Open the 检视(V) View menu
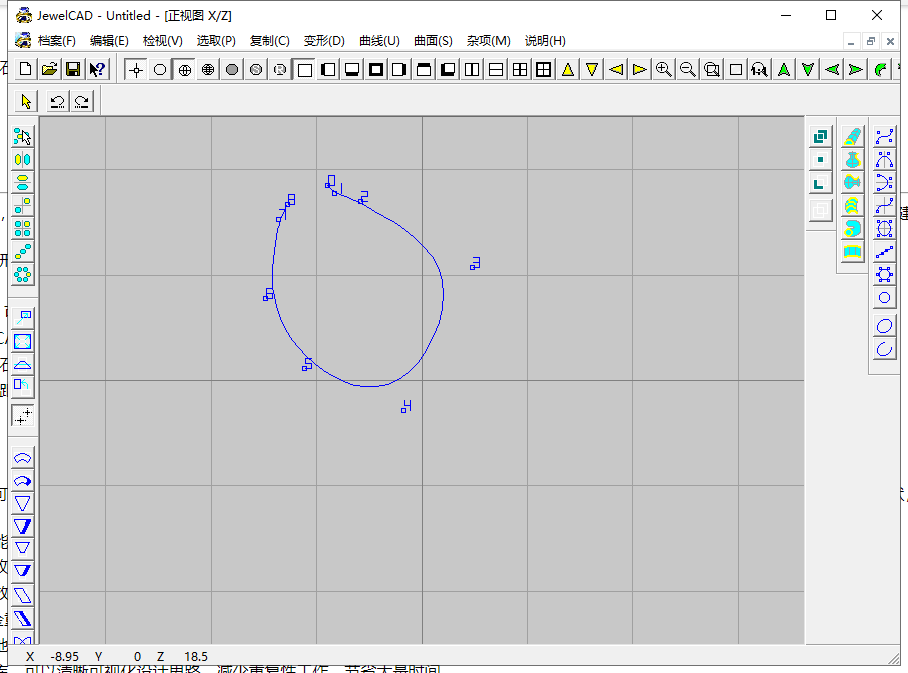This screenshot has height=673, width=908. [163, 41]
